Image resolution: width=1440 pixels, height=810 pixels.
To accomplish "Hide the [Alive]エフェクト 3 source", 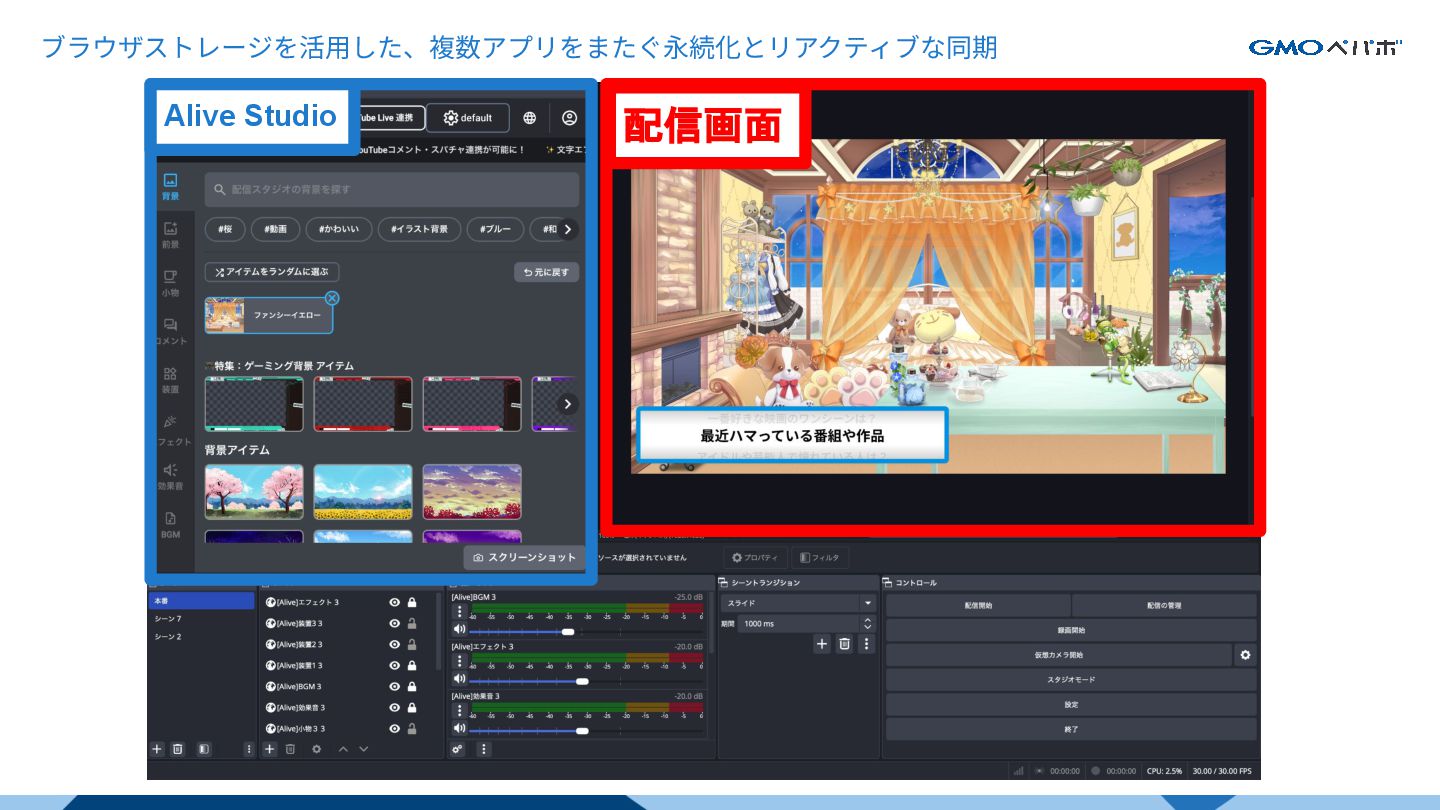I will (395, 602).
